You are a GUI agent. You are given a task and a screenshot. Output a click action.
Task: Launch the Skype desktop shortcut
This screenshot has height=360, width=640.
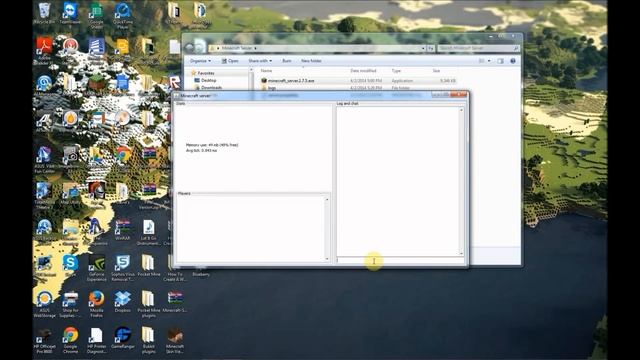pyautogui.click(x=70, y=266)
